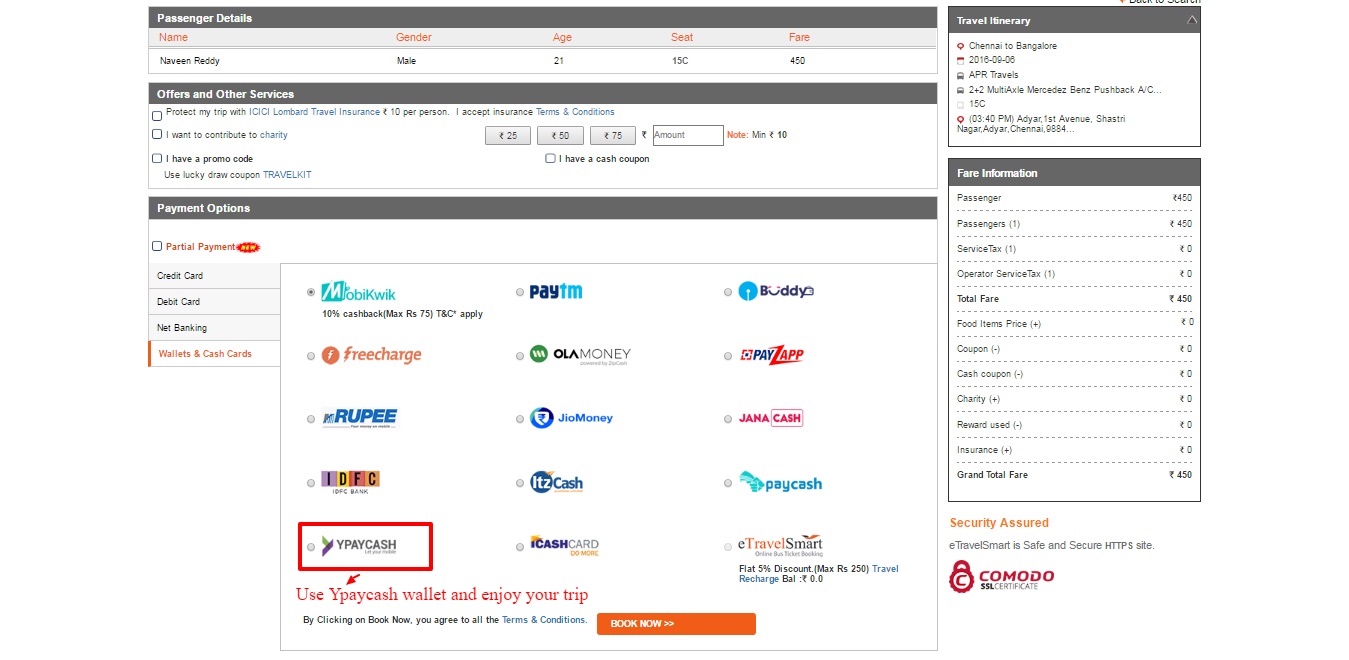Select the YPayCash radio button
The width and height of the screenshot is (1349, 660).
[311, 547]
